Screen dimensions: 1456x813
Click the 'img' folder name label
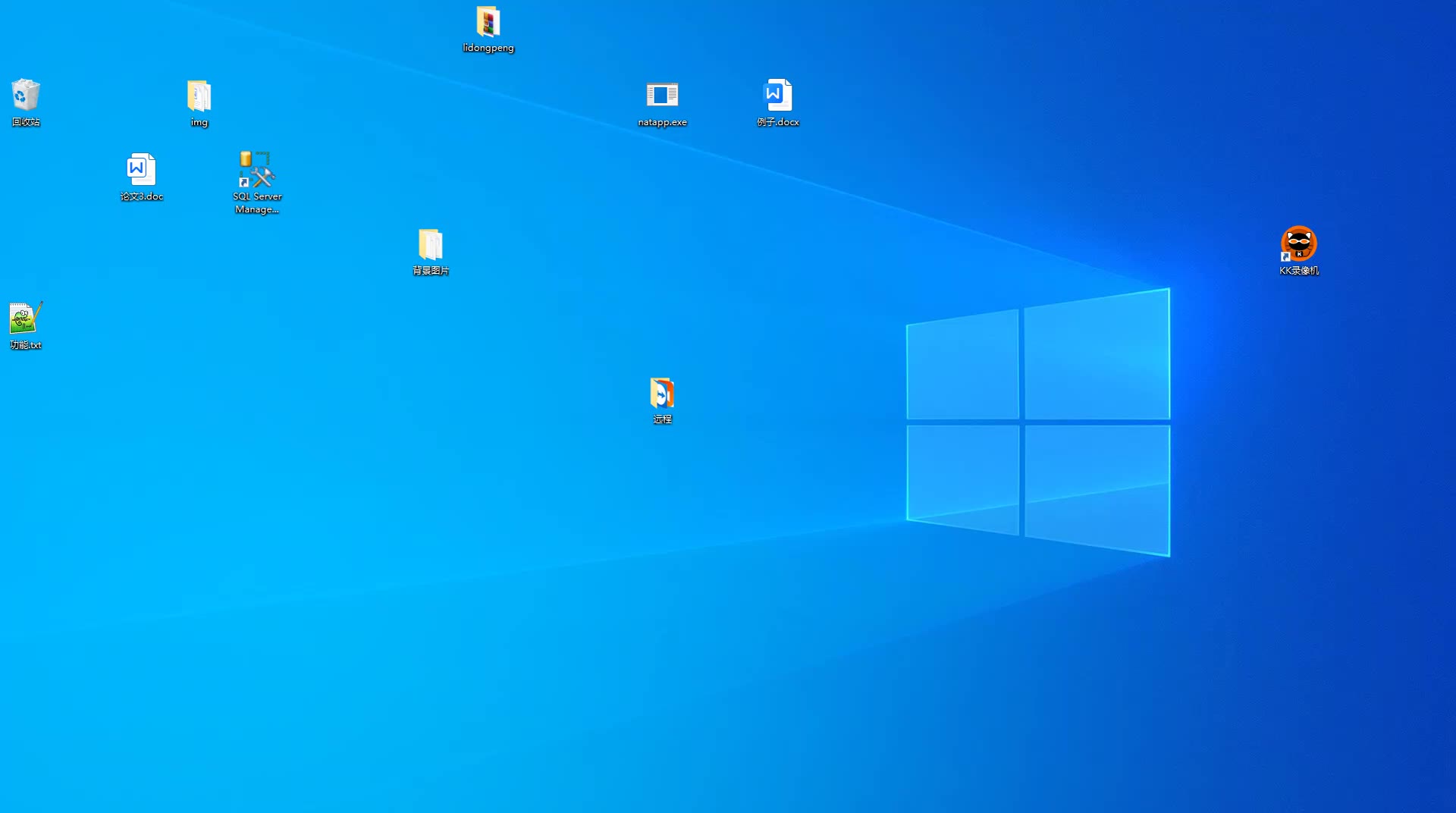pos(199,122)
